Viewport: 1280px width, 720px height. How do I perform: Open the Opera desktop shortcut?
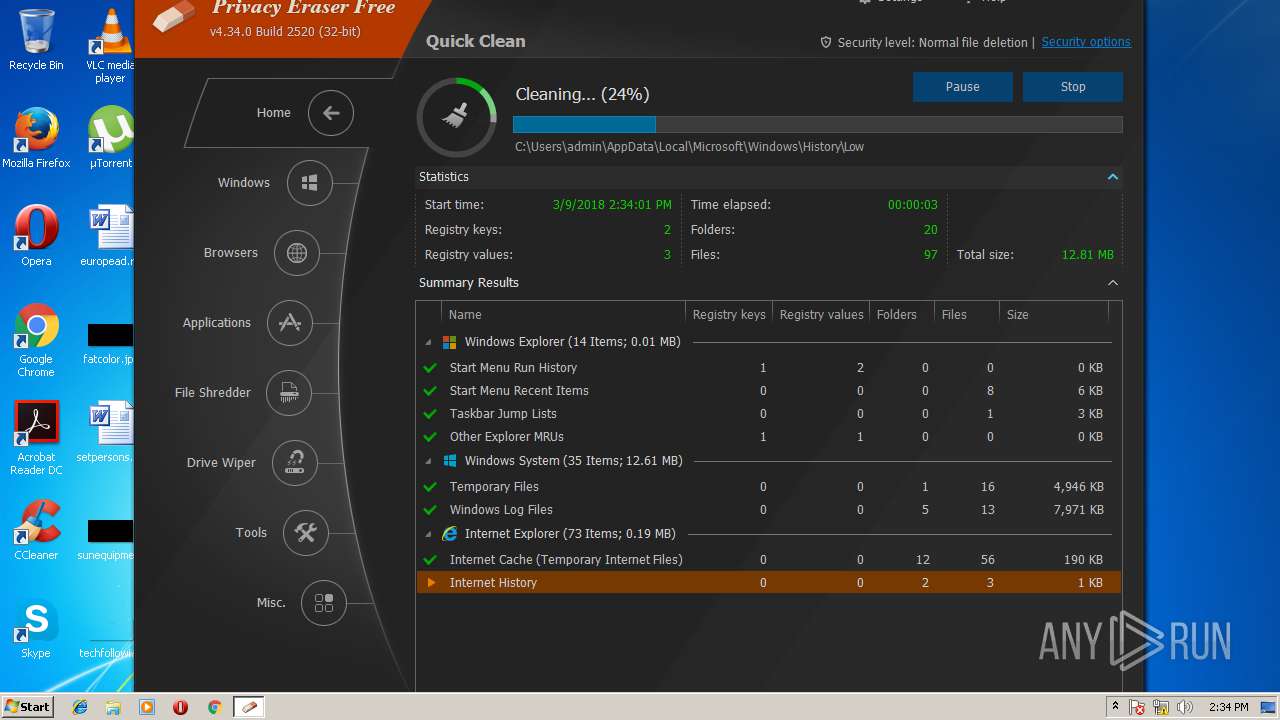point(36,236)
